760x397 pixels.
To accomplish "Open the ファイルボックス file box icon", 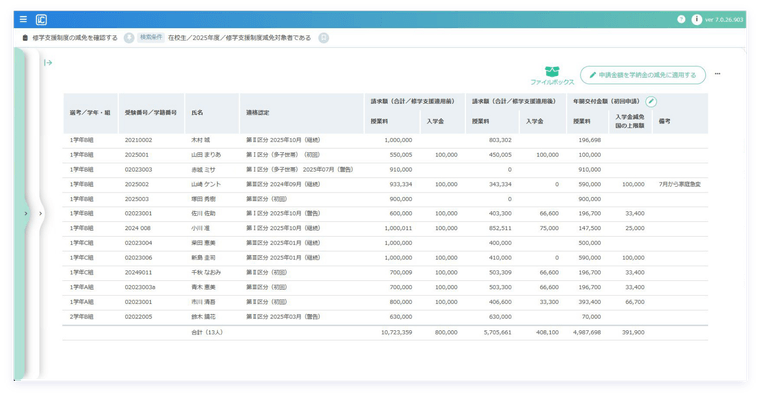I will 552,76.
